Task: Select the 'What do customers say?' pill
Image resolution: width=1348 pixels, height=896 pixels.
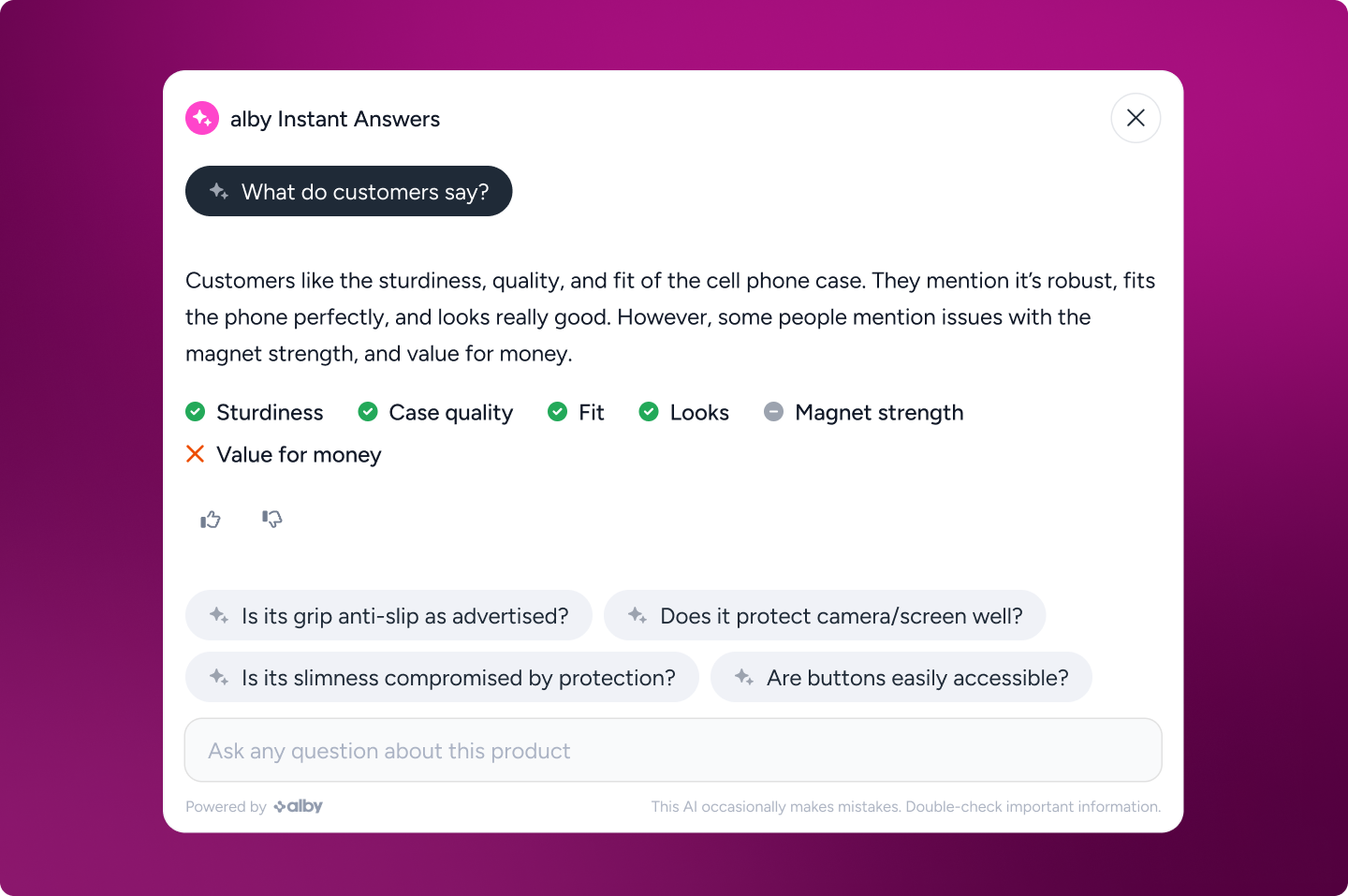Action: 348,191
